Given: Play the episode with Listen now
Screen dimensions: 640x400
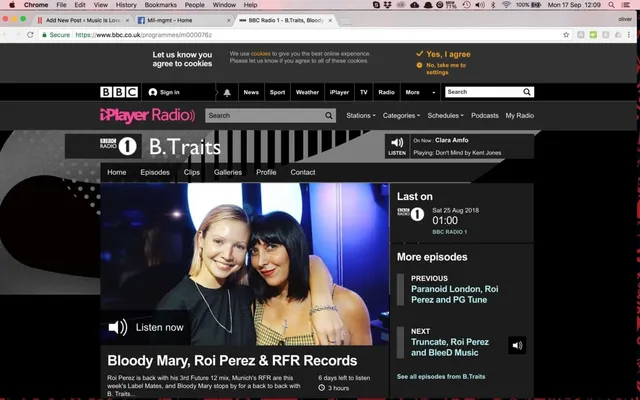Looking at the screenshot, I should pos(146,327).
